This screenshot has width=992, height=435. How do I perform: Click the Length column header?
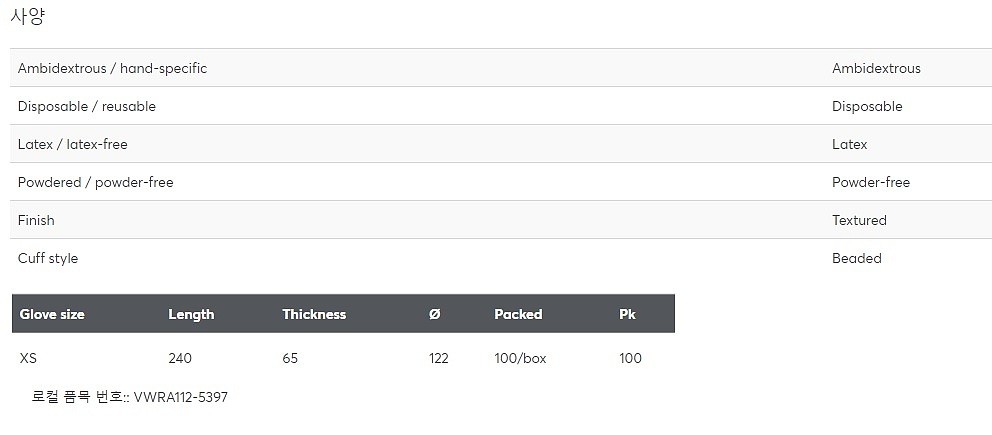point(191,314)
